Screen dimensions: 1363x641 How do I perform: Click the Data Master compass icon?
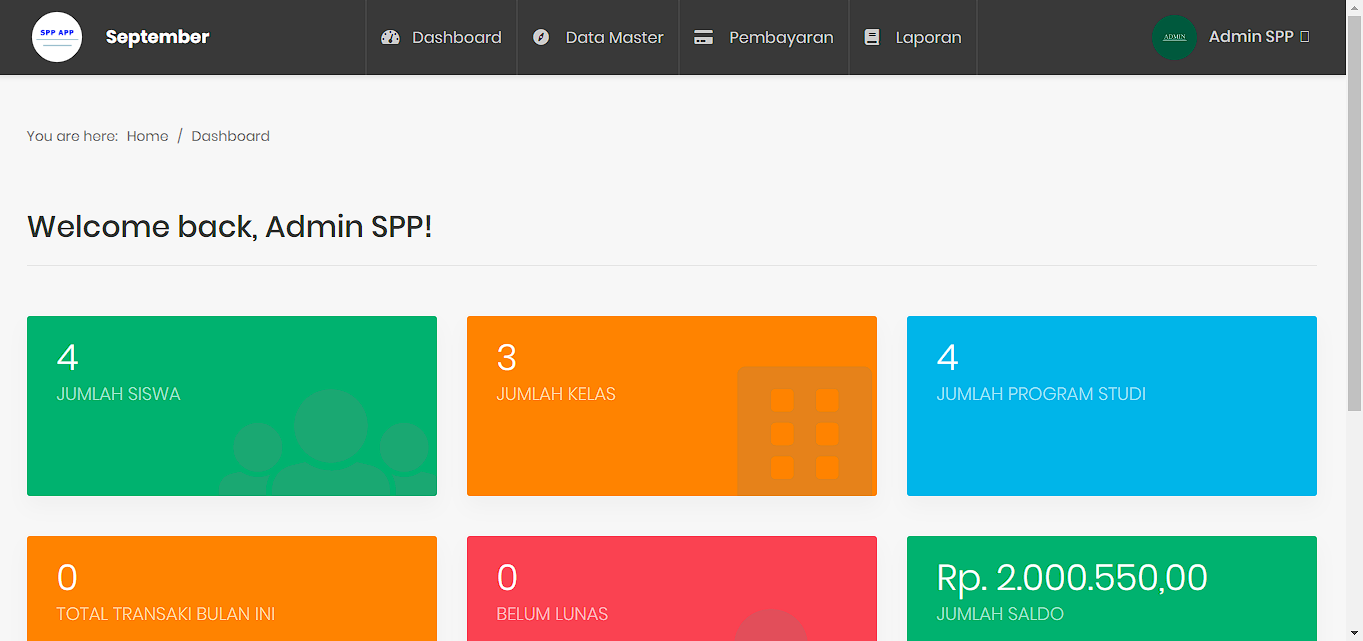541,37
